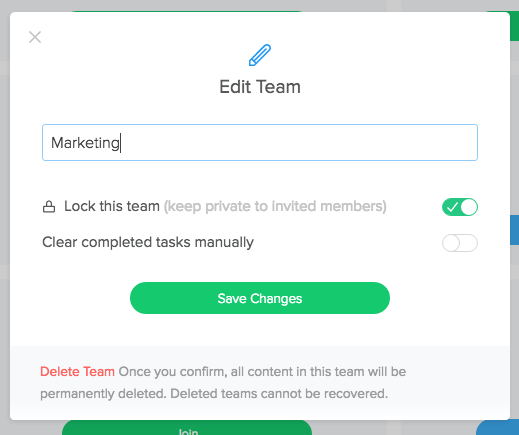Screen dimensions: 519x435
Task: Click the checkmark inside the lock toggle
Action: point(452,207)
